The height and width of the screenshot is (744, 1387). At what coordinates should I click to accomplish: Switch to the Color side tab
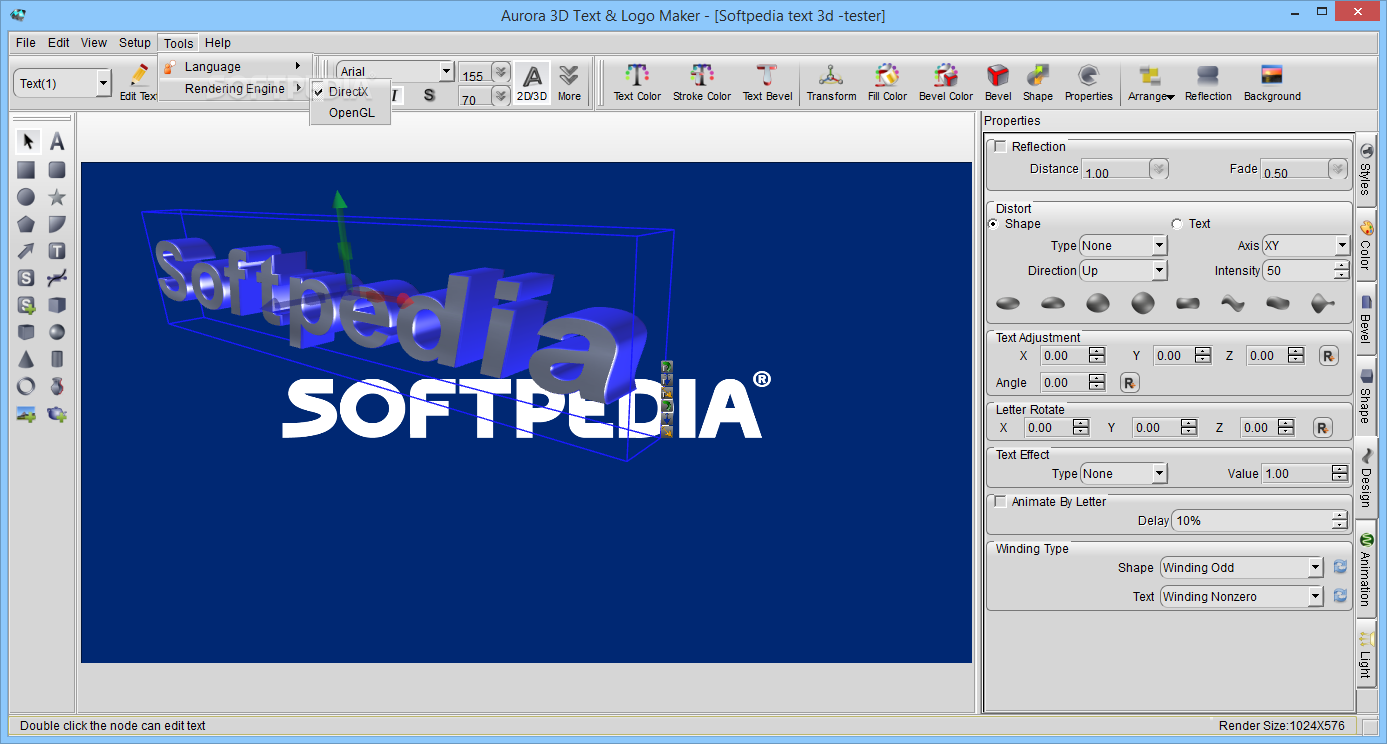1365,247
